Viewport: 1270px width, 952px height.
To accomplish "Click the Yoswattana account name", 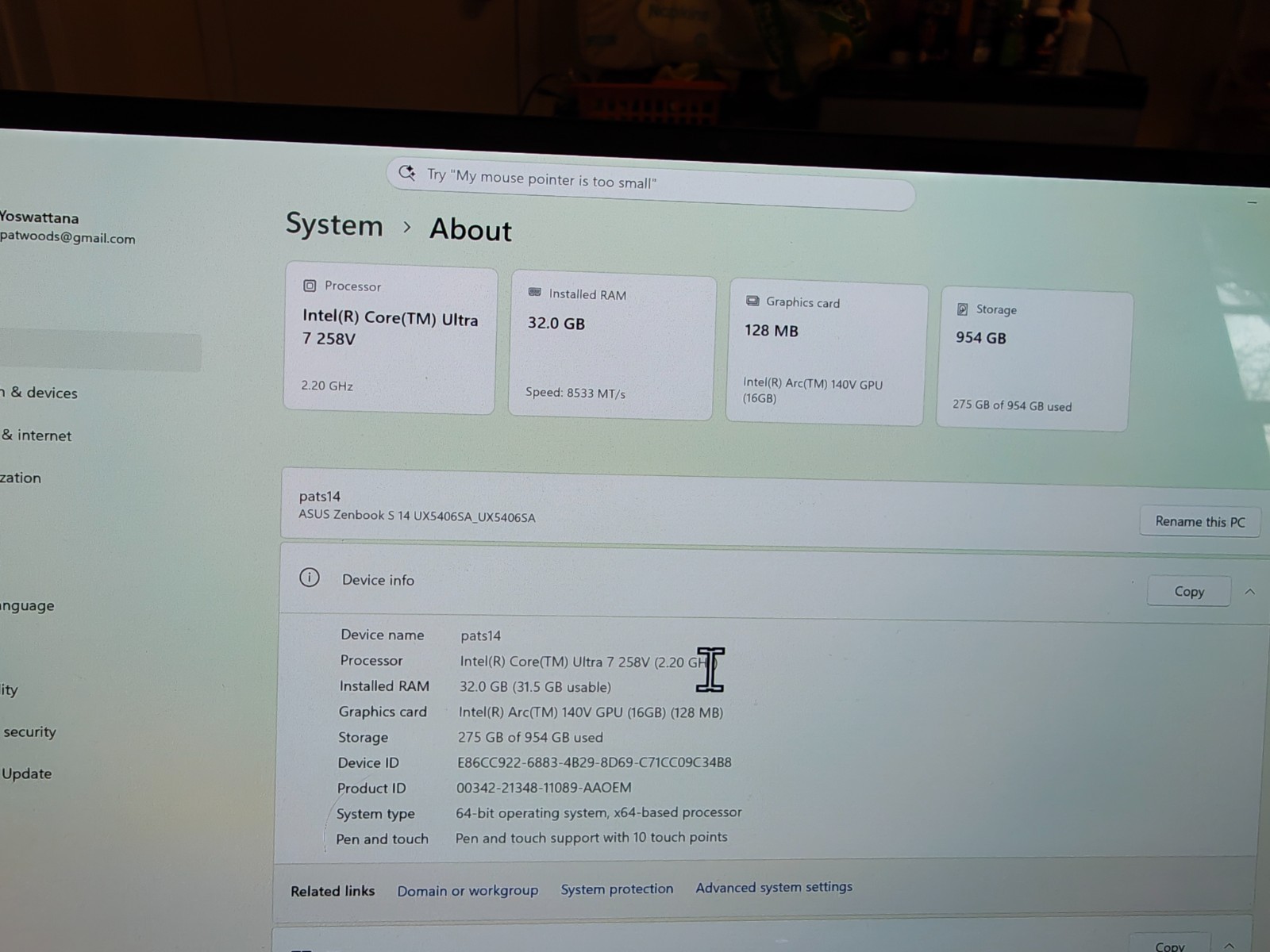I will (40, 217).
